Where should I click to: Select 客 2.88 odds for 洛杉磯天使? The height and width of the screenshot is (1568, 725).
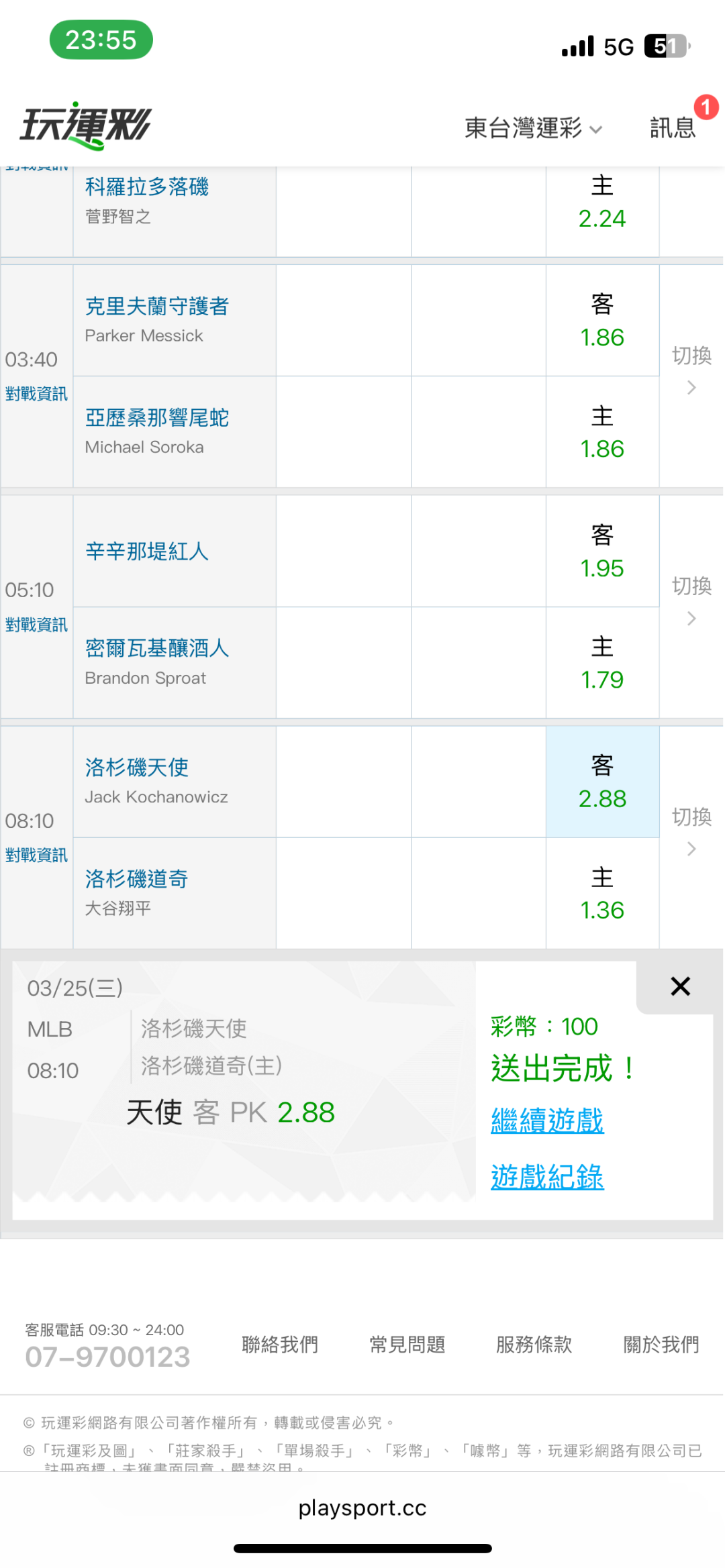tap(602, 782)
